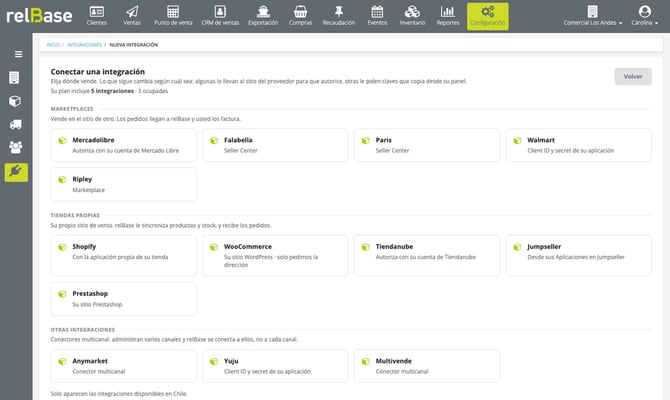Open the sidebar truck icon
Image resolution: width=670 pixels, height=400 pixels.
pos(15,124)
